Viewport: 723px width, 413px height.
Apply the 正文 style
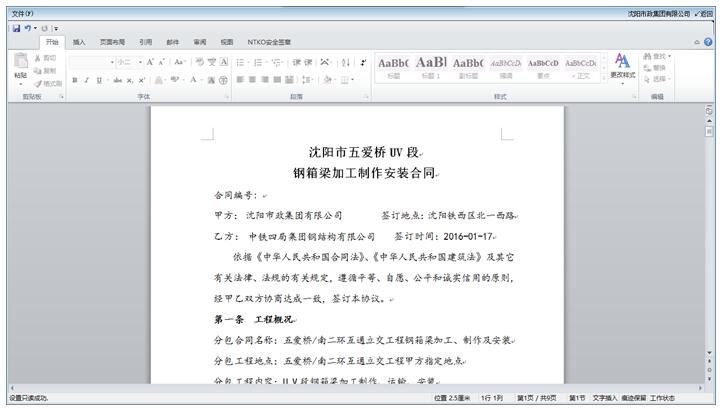pos(581,67)
